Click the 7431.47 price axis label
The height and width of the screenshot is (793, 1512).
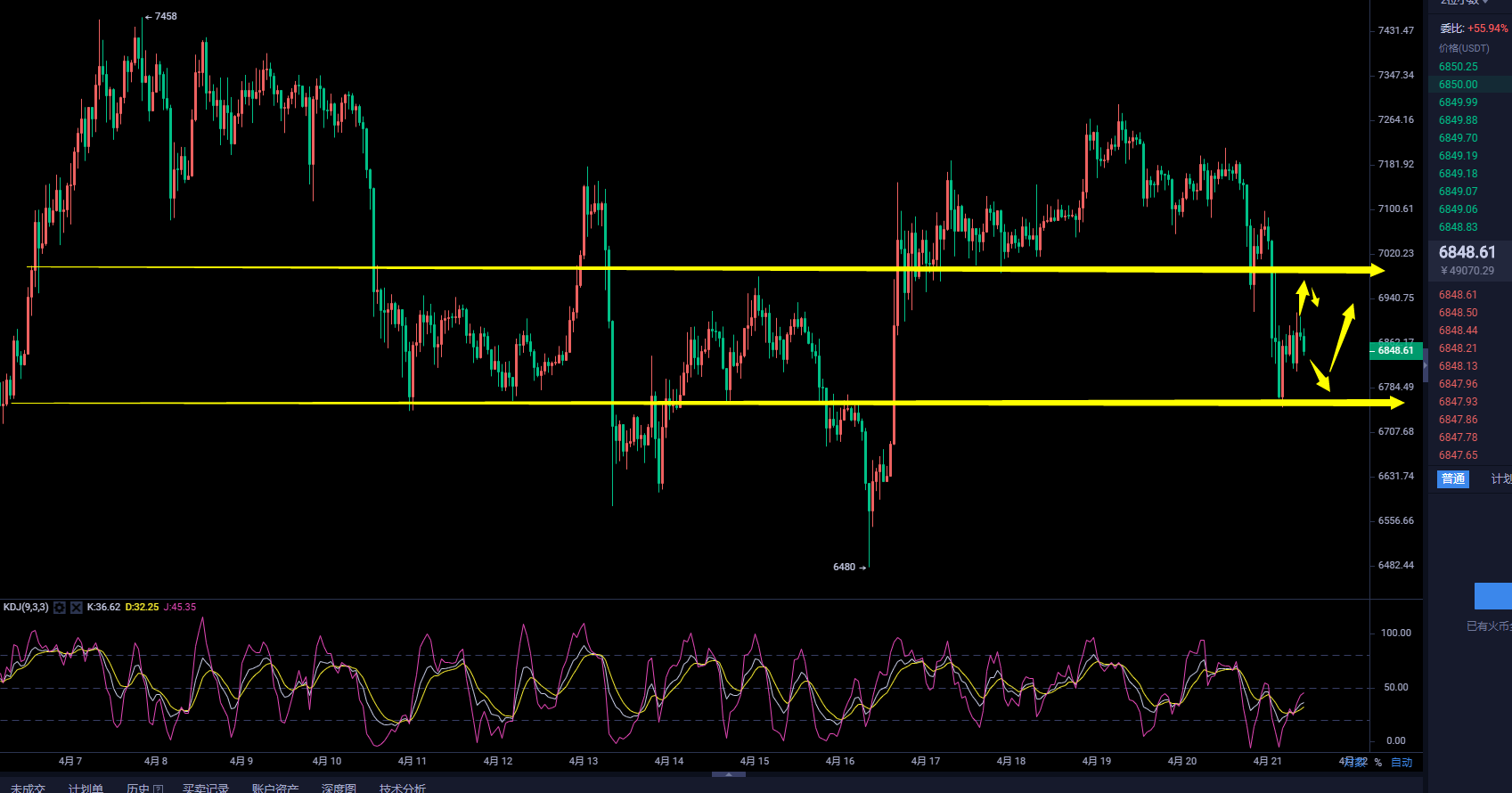point(1396,30)
